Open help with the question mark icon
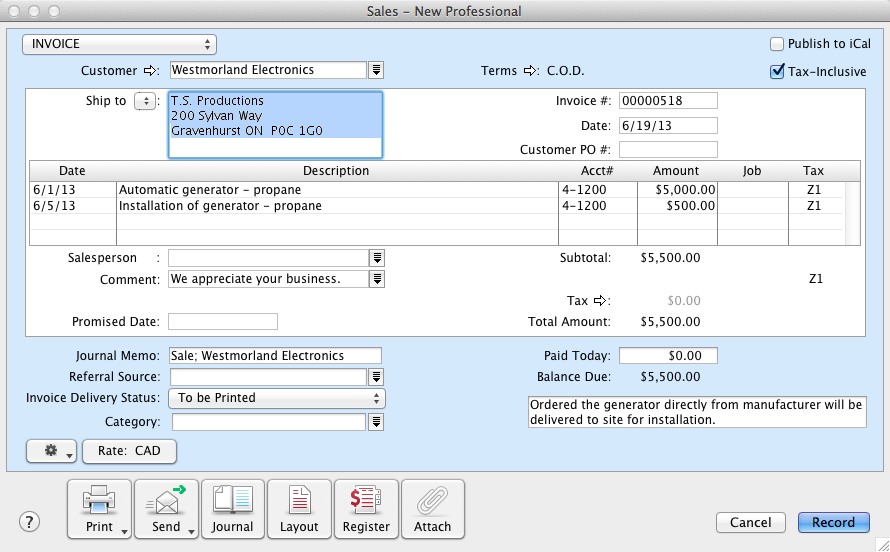 30,522
